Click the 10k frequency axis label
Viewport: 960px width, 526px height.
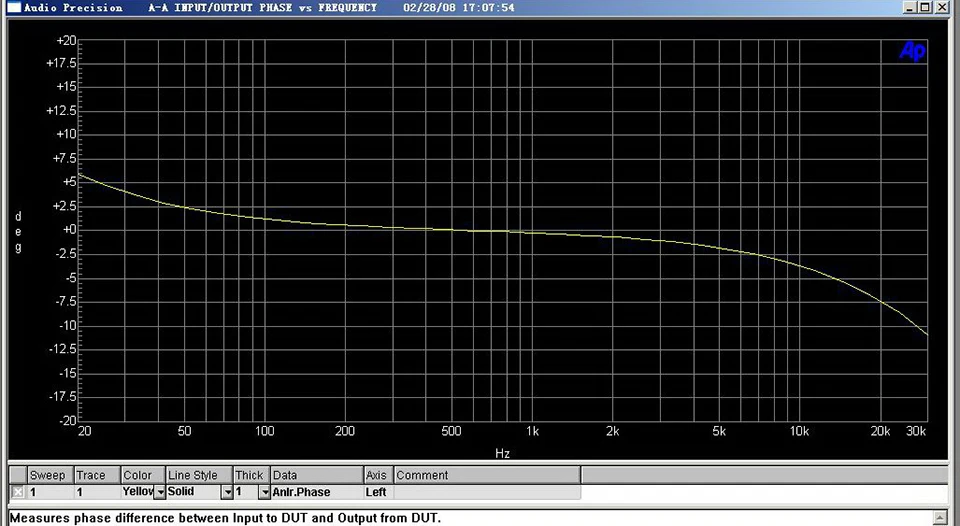(x=799, y=431)
